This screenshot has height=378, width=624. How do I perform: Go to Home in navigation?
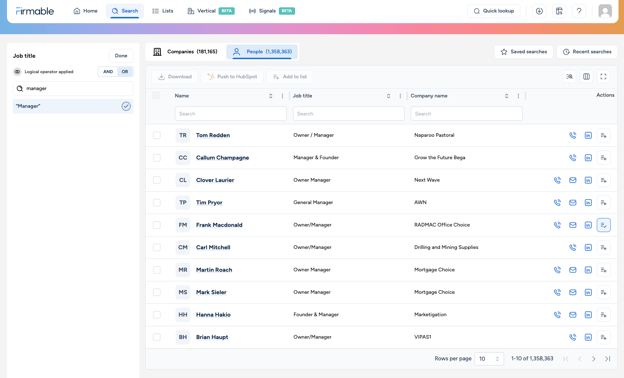click(86, 11)
